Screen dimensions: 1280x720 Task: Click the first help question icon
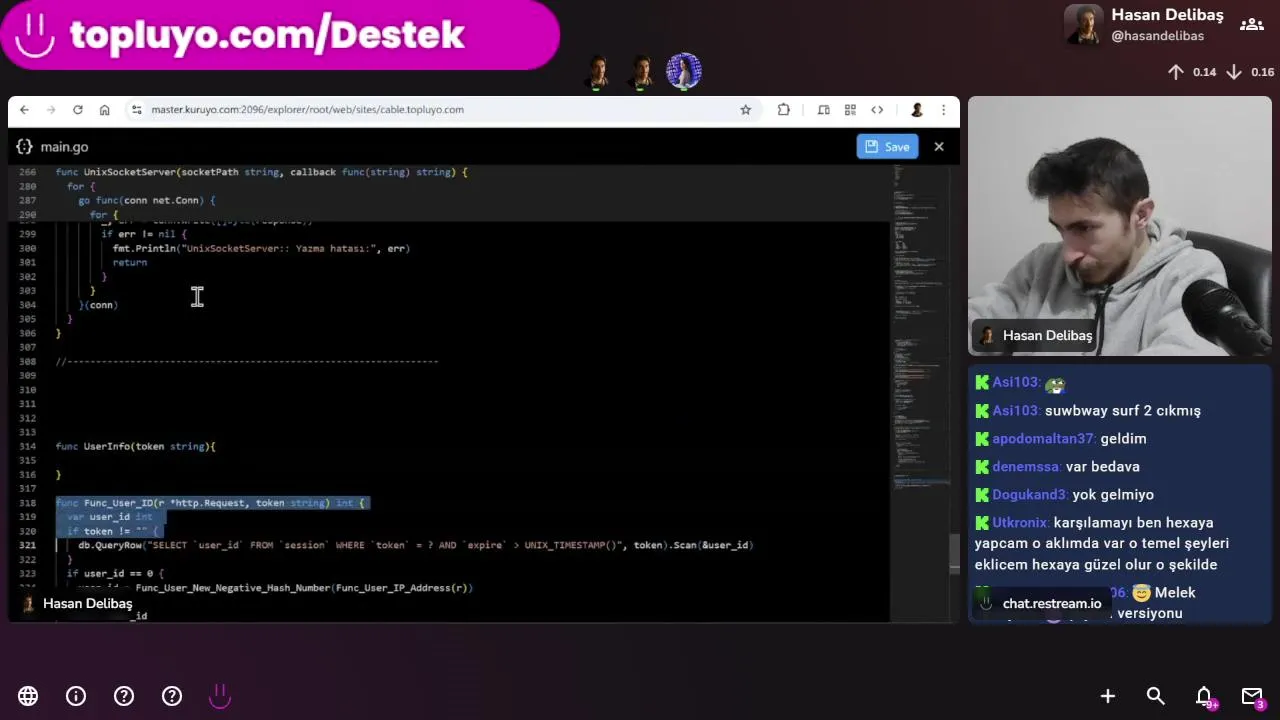click(x=124, y=696)
